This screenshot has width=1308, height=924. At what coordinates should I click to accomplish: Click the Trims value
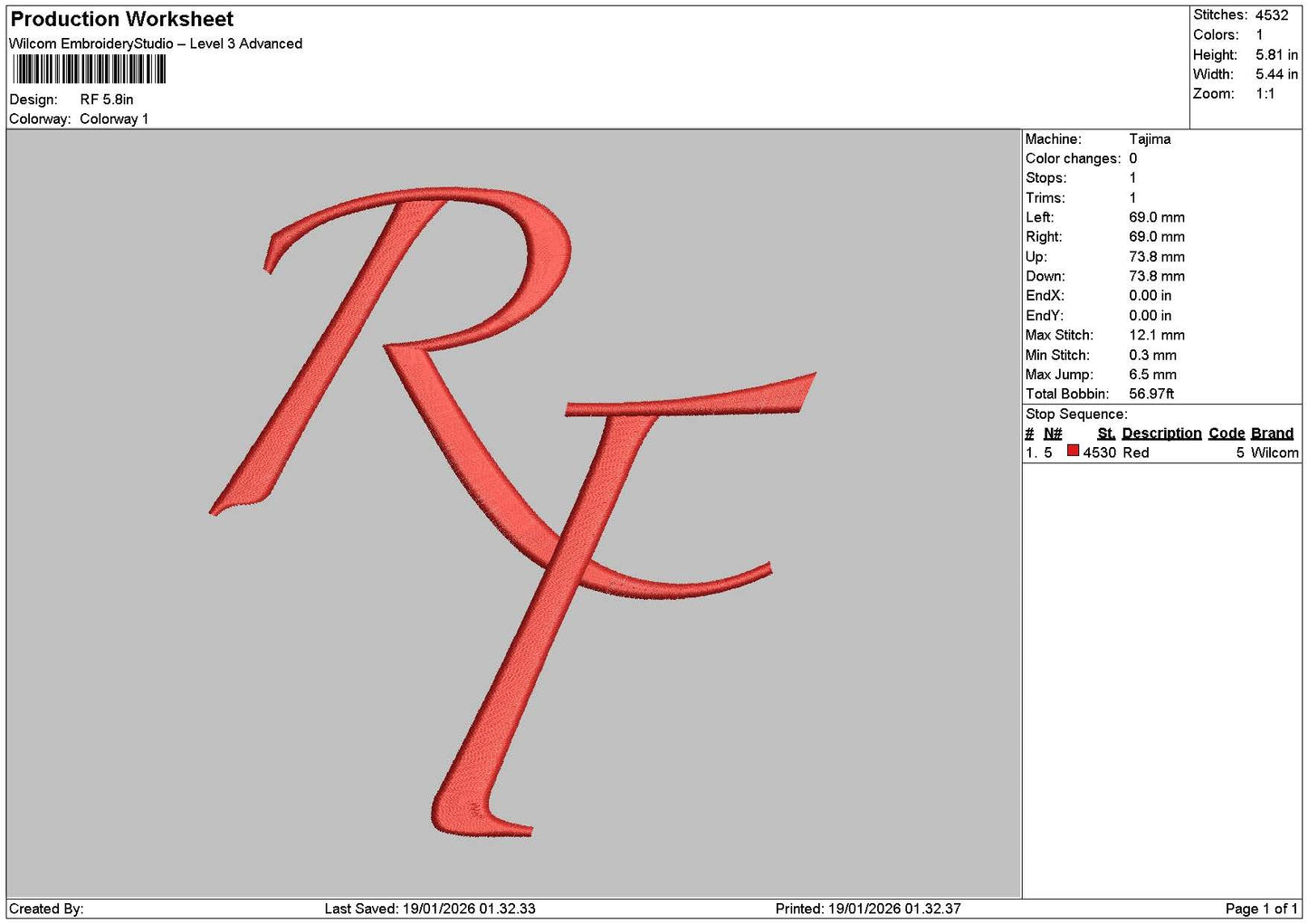click(1132, 198)
